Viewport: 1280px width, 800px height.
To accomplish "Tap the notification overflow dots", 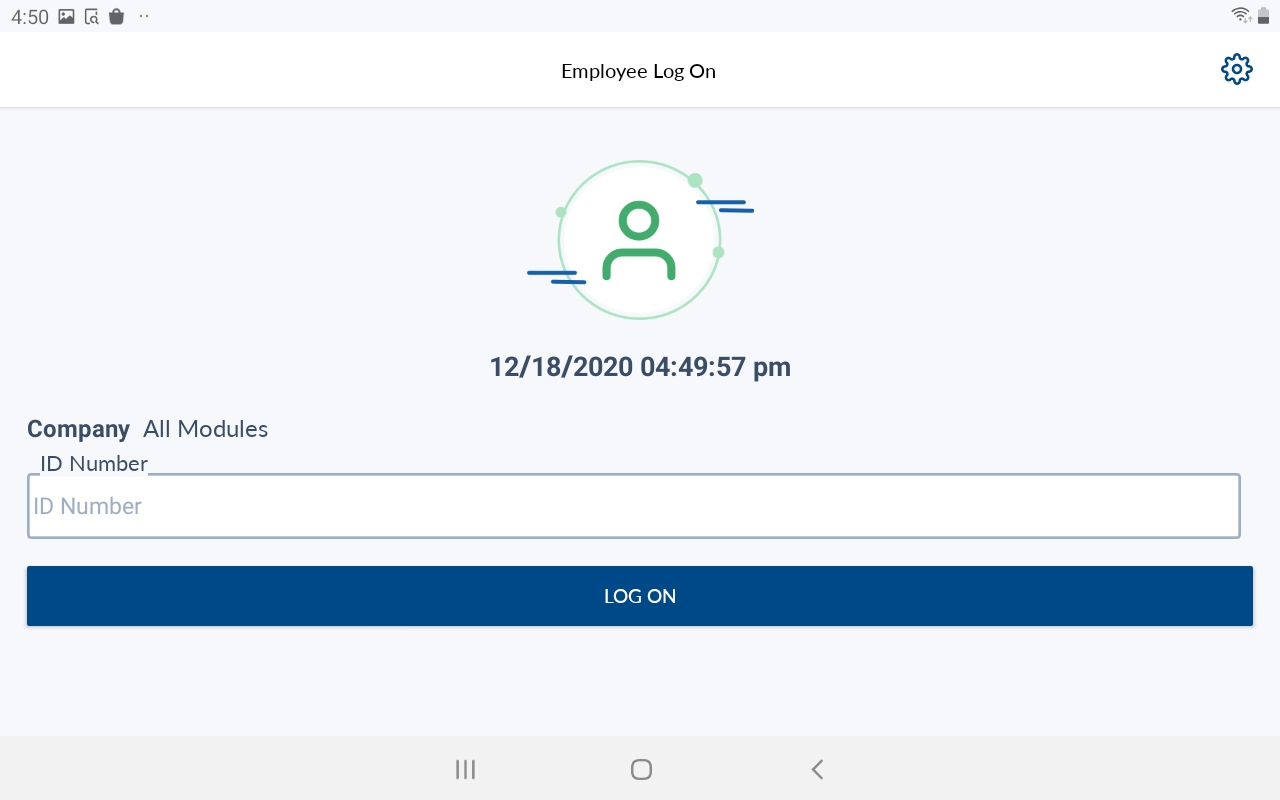I will tap(144, 16).
